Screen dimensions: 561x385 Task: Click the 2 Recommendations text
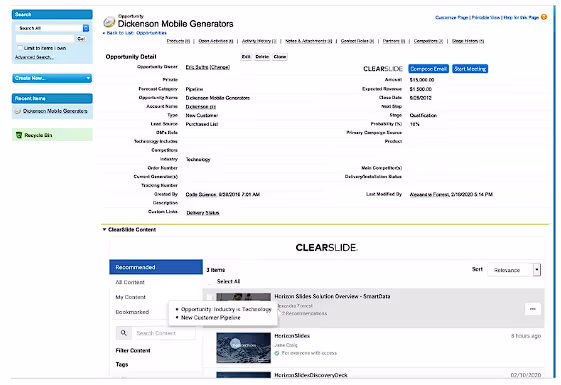pos(304,313)
